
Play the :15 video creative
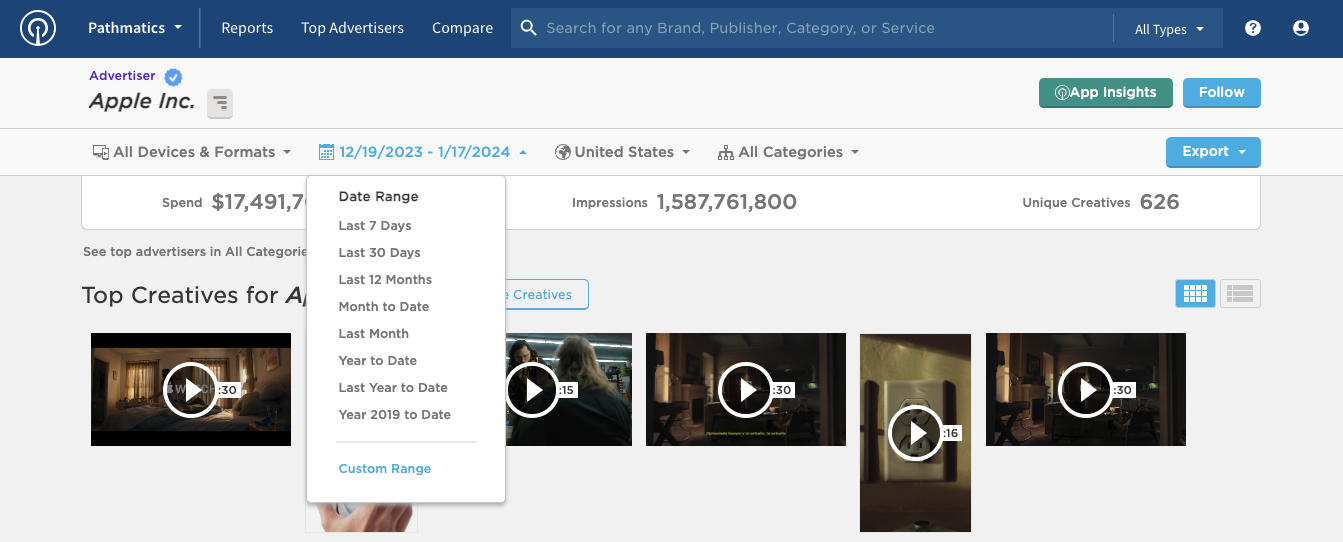pos(531,389)
